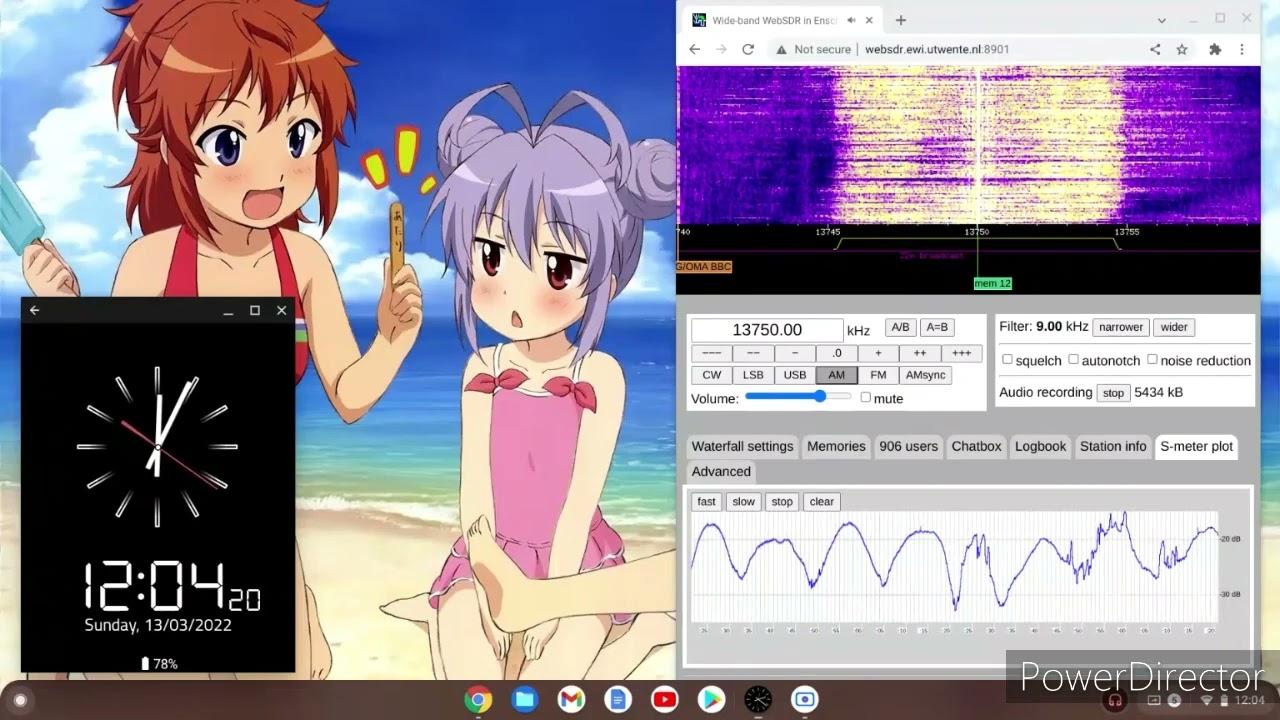This screenshot has height=720, width=1280.
Task: Stop the S-meter plot
Action: tap(782, 502)
